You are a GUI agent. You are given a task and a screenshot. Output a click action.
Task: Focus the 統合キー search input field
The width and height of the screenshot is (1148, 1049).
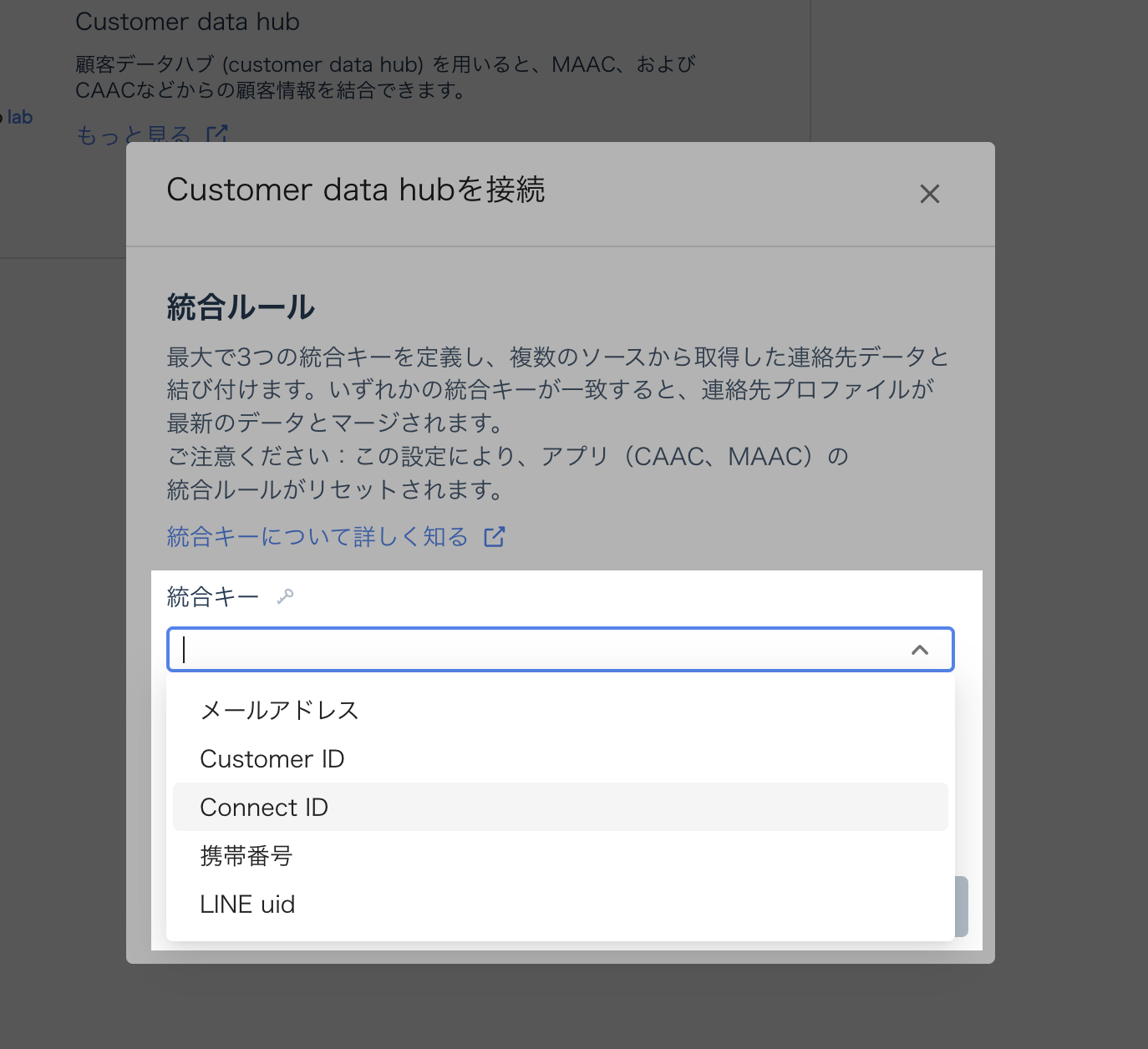(x=535, y=650)
